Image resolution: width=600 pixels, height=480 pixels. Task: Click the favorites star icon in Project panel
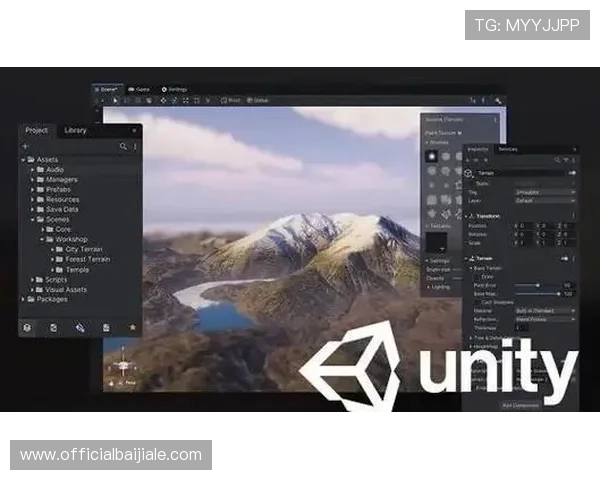pos(132,327)
